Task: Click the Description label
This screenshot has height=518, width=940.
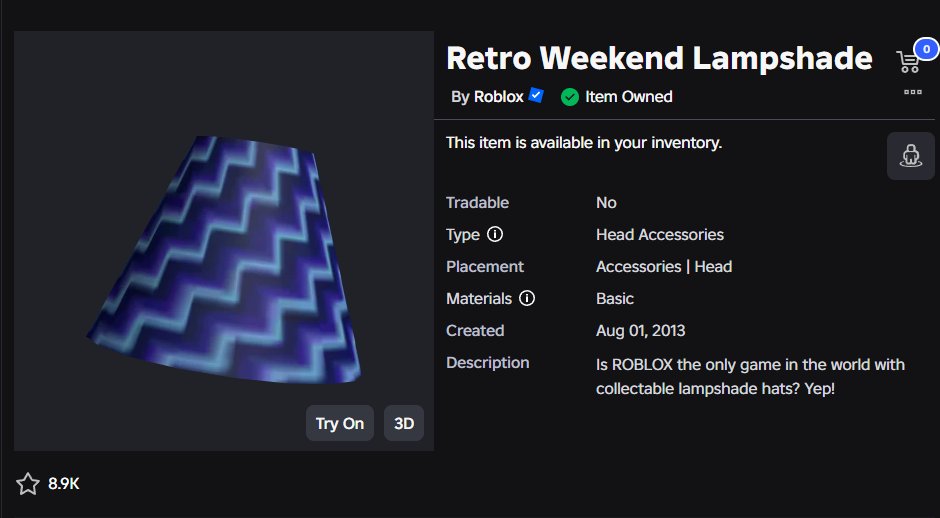Action: [x=487, y=363]
